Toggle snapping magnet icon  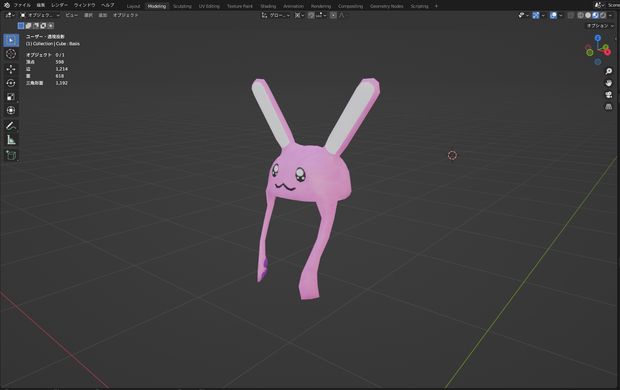coord(311,15)
